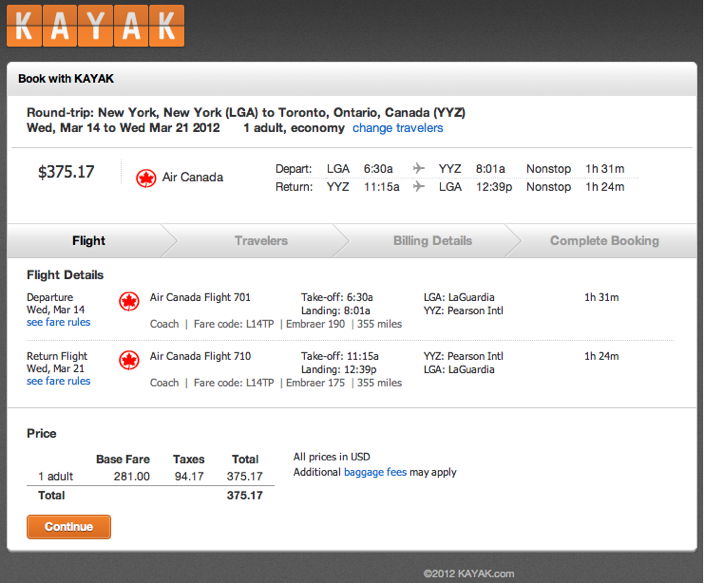Click the All prices in USD note
The image size is (705, 583).
tap(332, 457)
